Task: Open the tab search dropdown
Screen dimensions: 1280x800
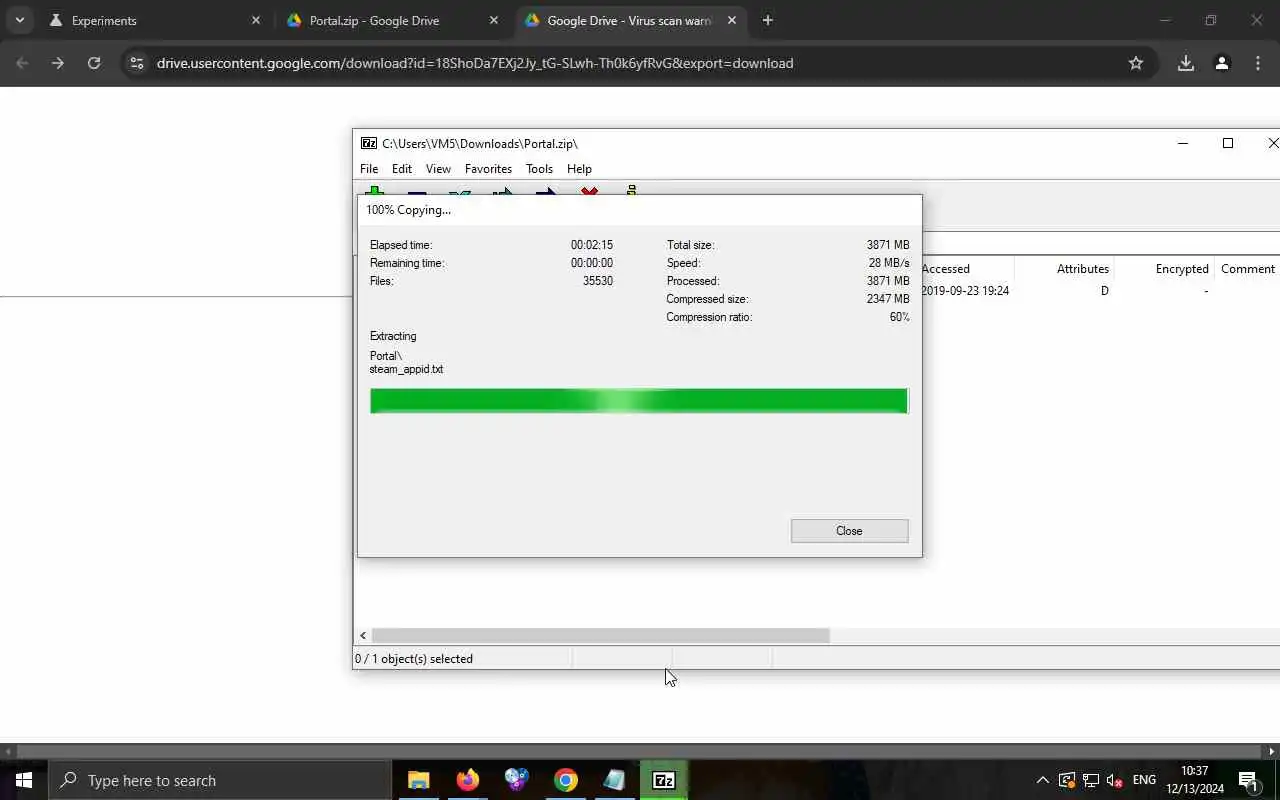Action: 19,20
